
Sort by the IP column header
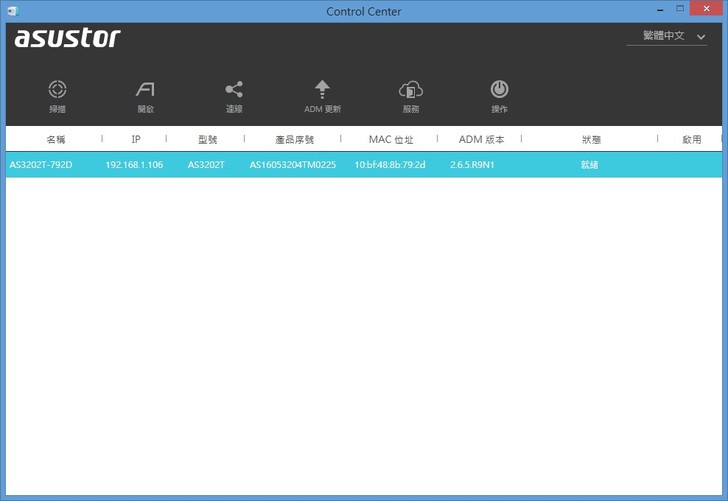click(136, 139)
